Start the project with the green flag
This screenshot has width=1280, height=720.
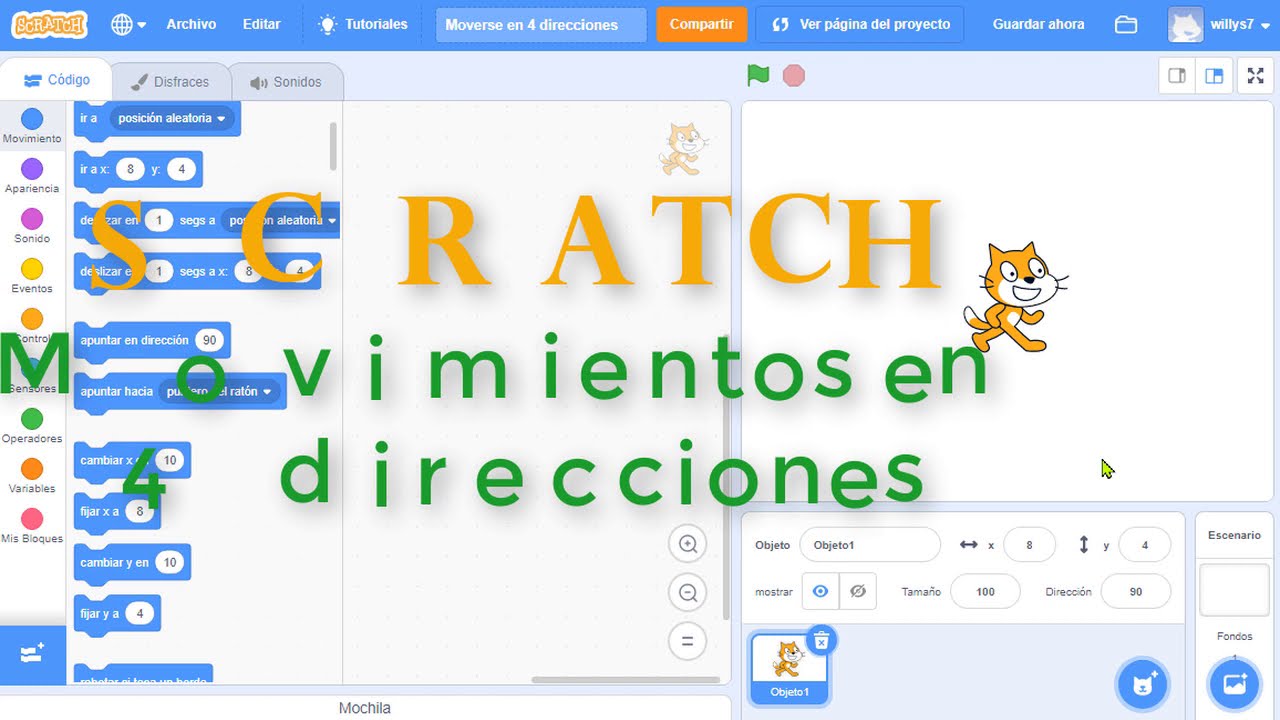click(758, 75)
